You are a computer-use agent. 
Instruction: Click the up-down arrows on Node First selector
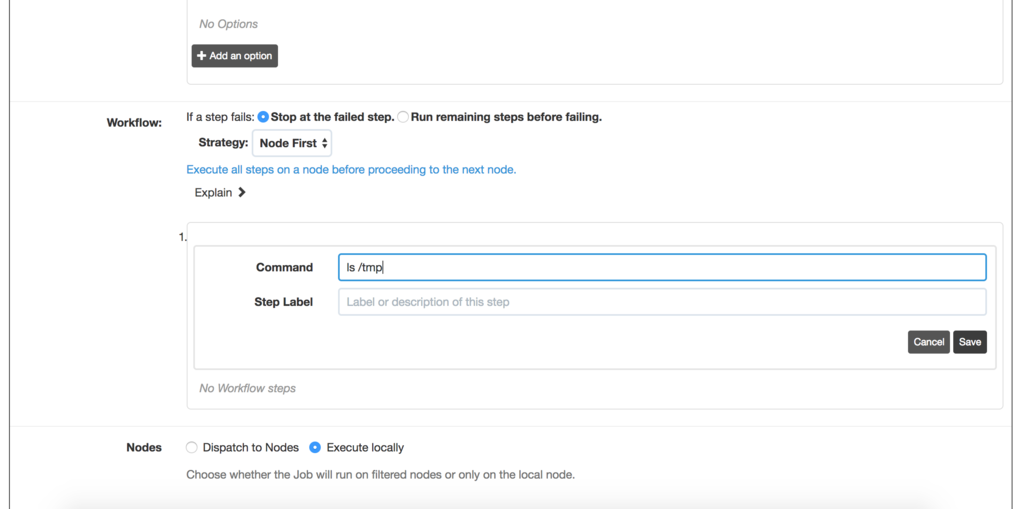coord(324,143)
